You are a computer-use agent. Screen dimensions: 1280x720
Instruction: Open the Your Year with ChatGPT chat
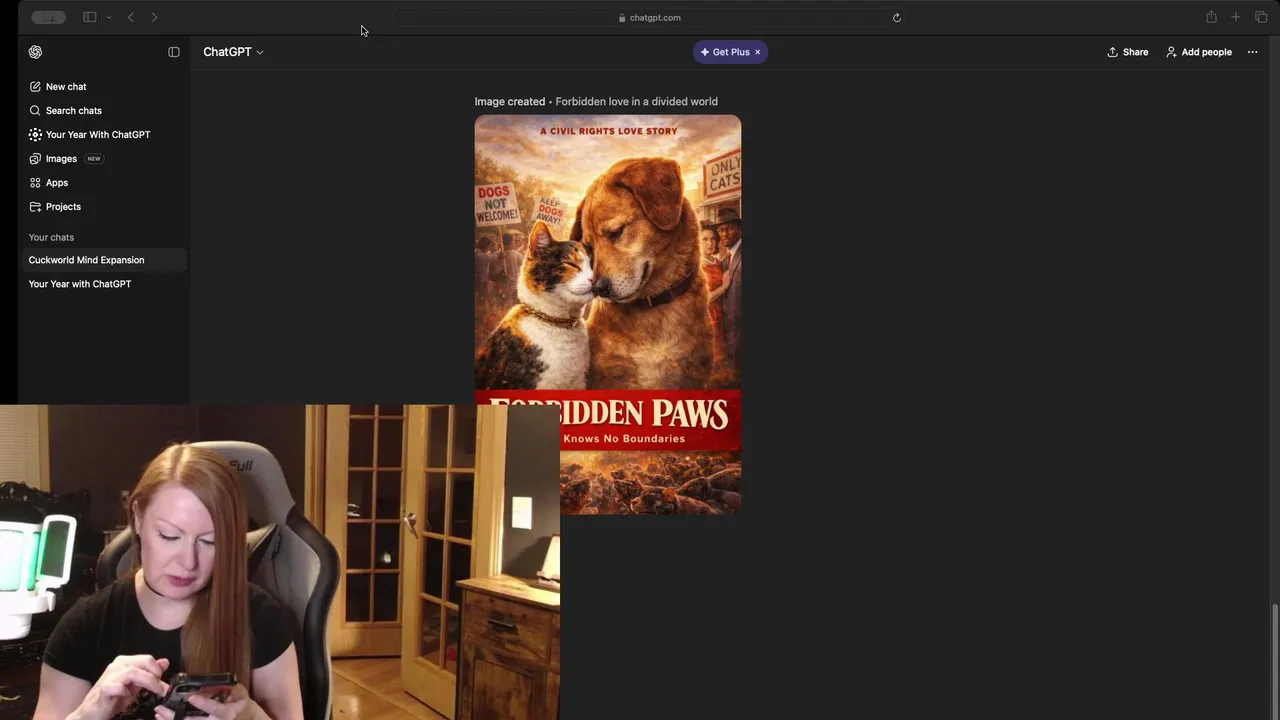(x=103, y=284)
